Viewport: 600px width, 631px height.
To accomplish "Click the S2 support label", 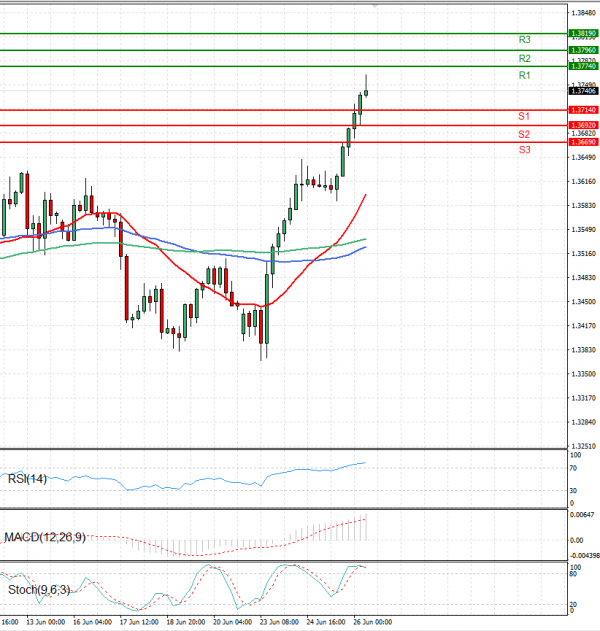I will (524, 134).
